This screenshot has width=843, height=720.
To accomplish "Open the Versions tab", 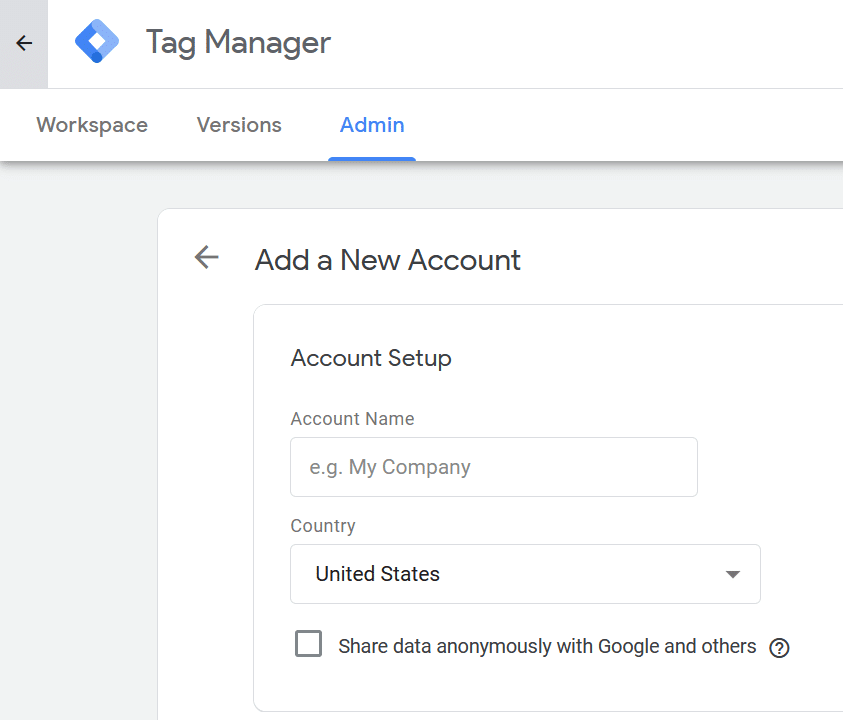I will [239, 125].
